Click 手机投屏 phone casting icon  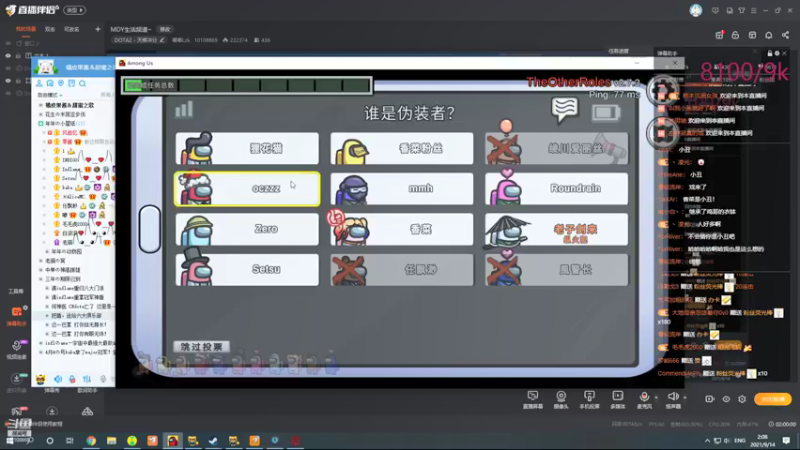589,399
